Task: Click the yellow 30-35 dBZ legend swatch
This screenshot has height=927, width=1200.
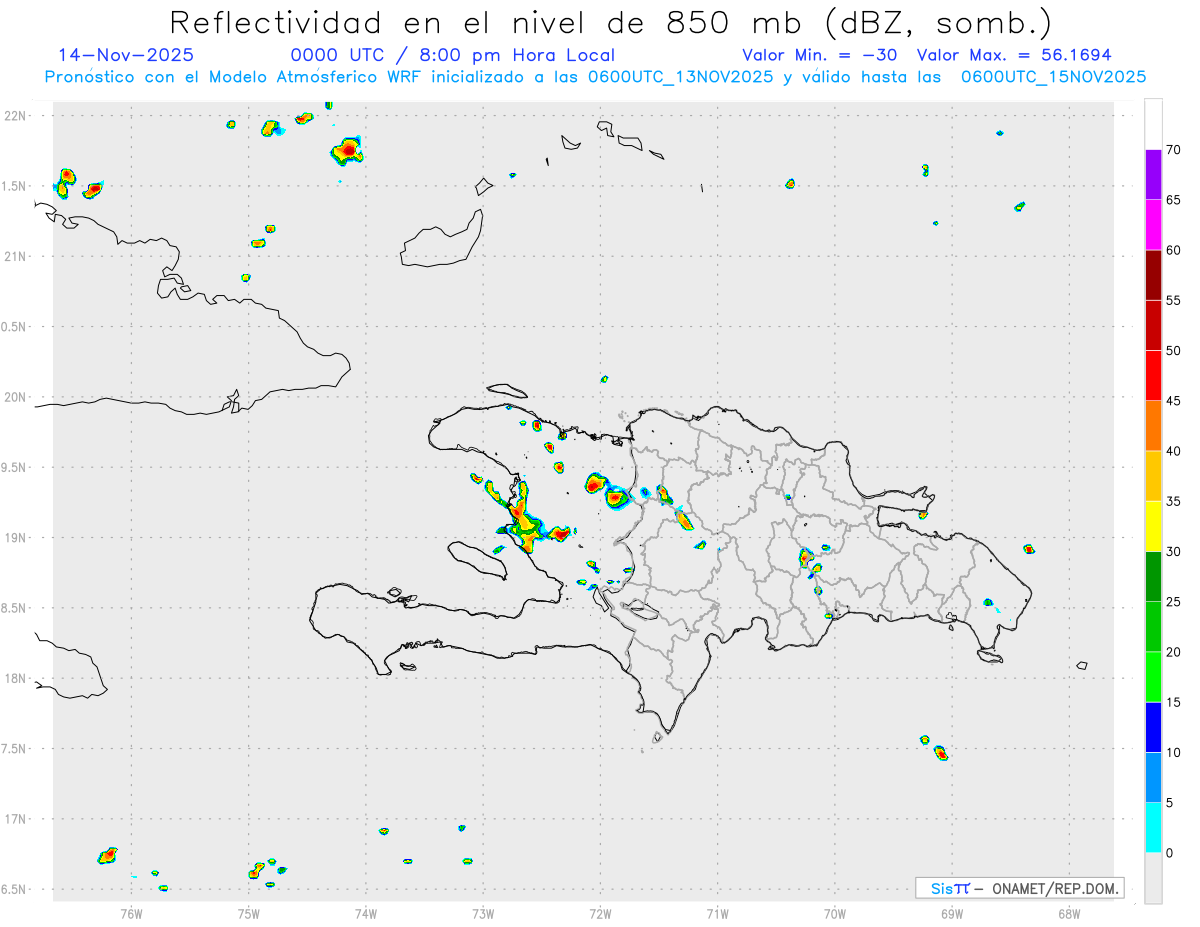Action: 1153,526
